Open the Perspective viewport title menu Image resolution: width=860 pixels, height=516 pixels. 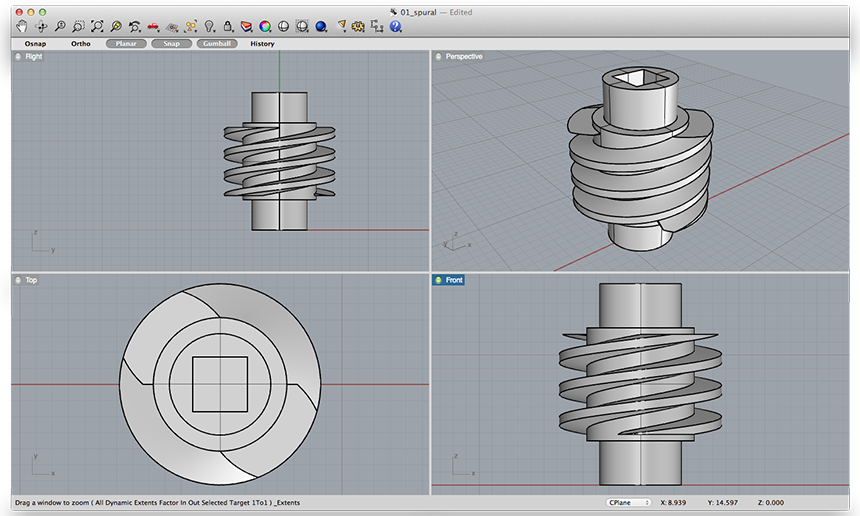pyautogui.click(x=463, y=57)
